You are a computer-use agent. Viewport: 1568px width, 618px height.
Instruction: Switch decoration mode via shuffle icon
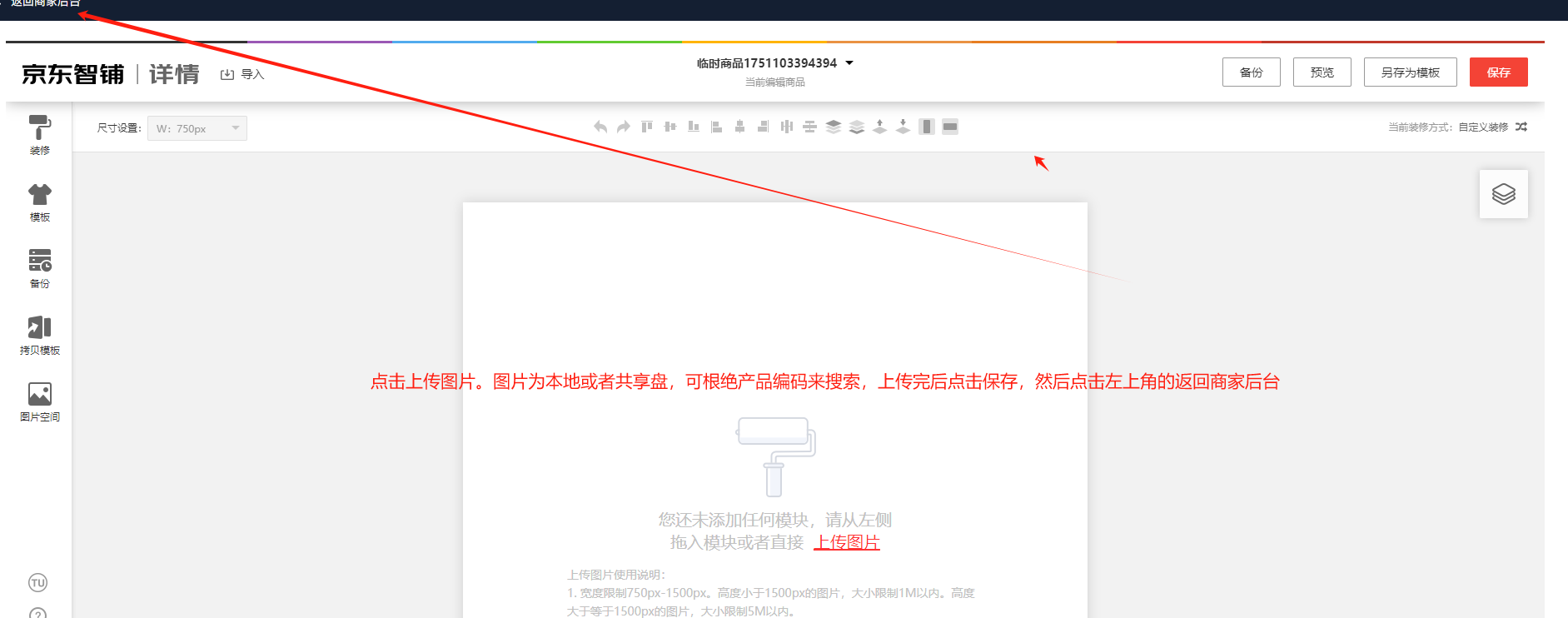(1521, 127)
